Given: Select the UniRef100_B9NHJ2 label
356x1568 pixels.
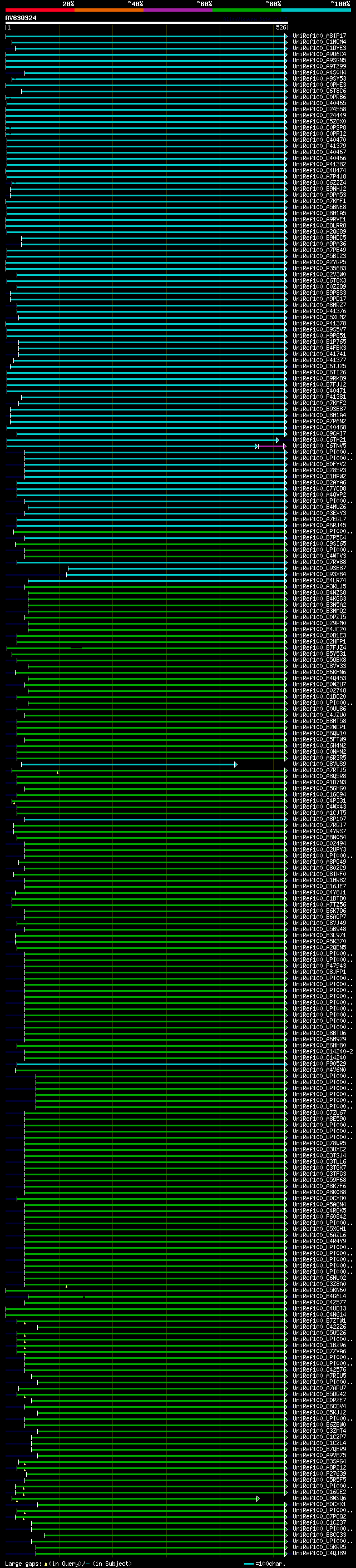Looking at the screenshot, I should [319, 189].
